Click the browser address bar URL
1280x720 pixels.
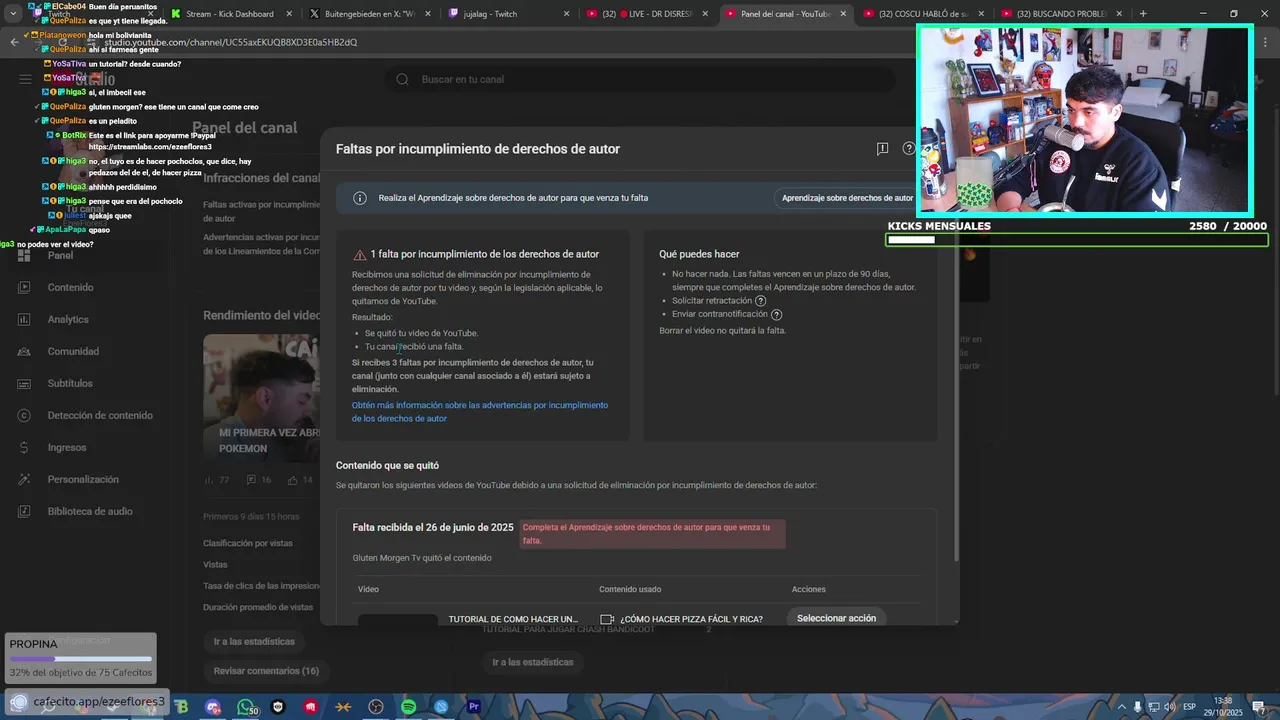click(x=230, y=42)
